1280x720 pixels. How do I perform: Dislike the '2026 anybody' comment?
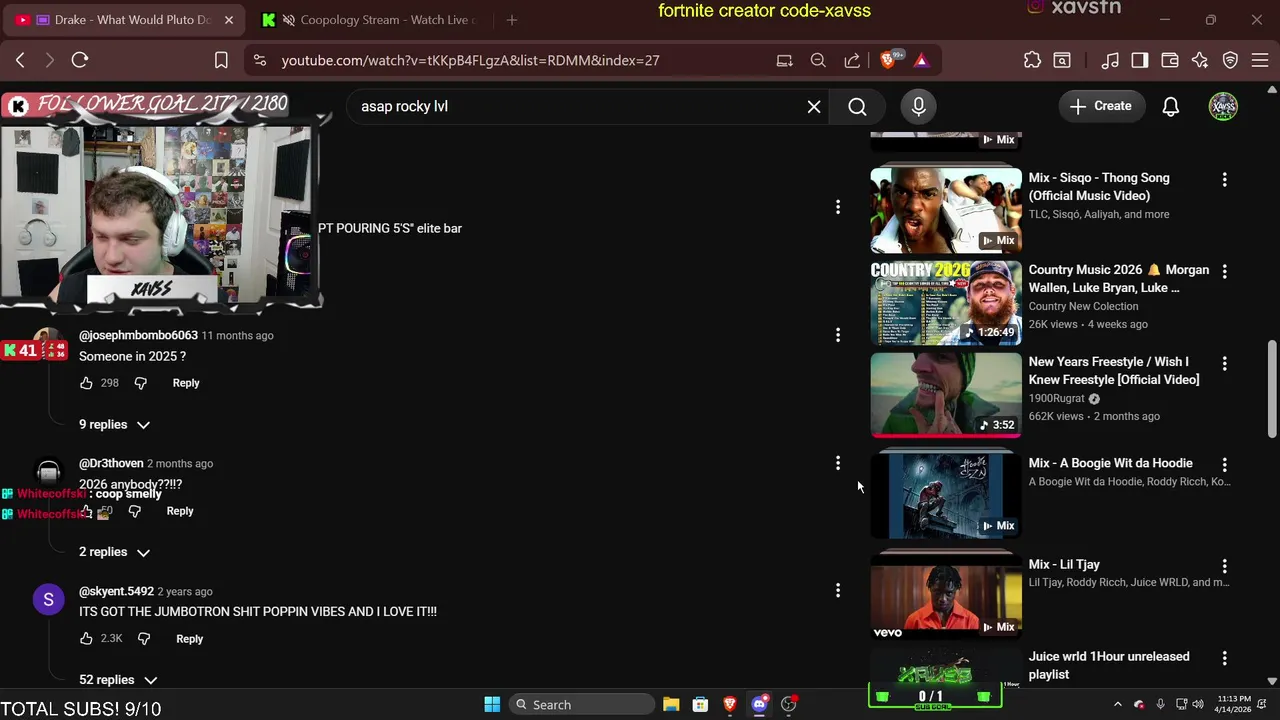pos(134,511)
